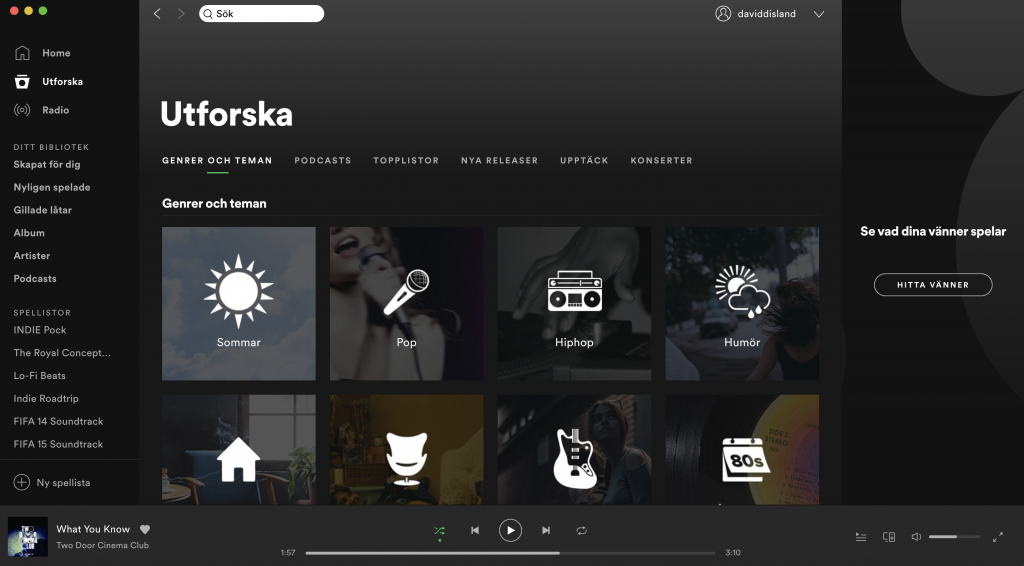The height and width of the screenshot is (566, 1024).
Task: Click the What You Know album art
Action: (27, 537)
